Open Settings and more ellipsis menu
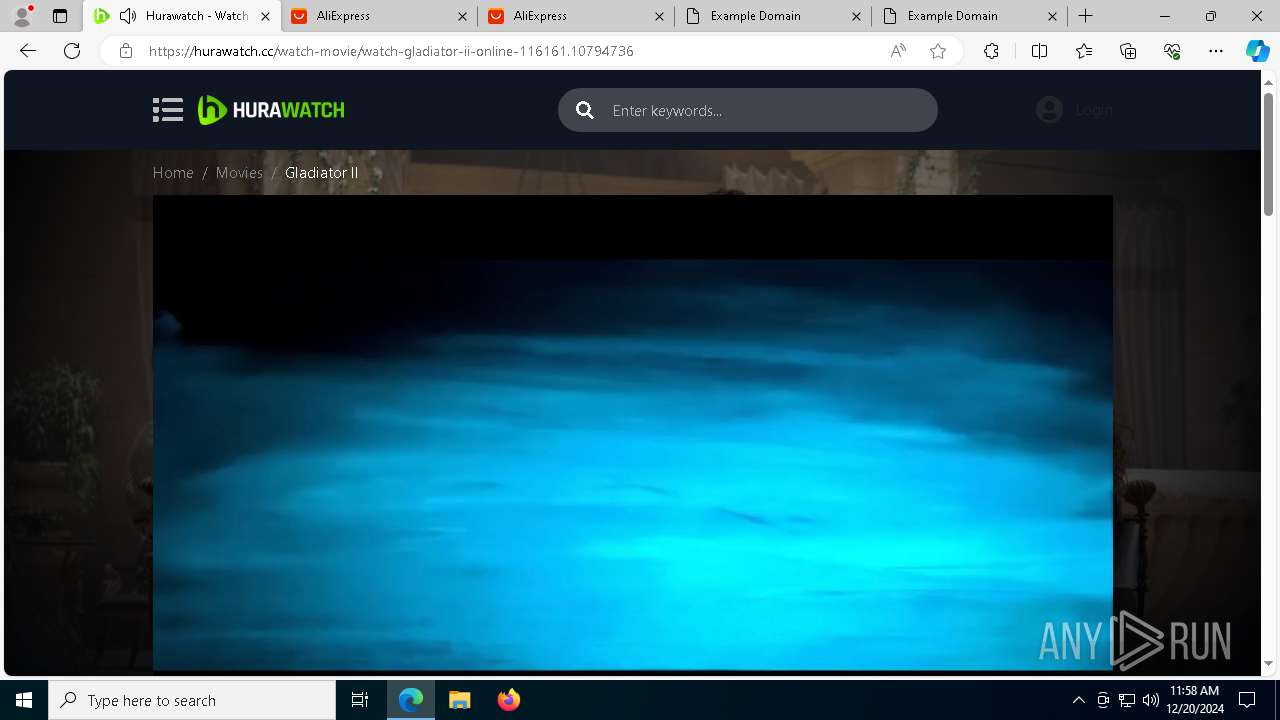This screenshot has height=720, width=1280. pyautogui.click(x=1216, y=51)
